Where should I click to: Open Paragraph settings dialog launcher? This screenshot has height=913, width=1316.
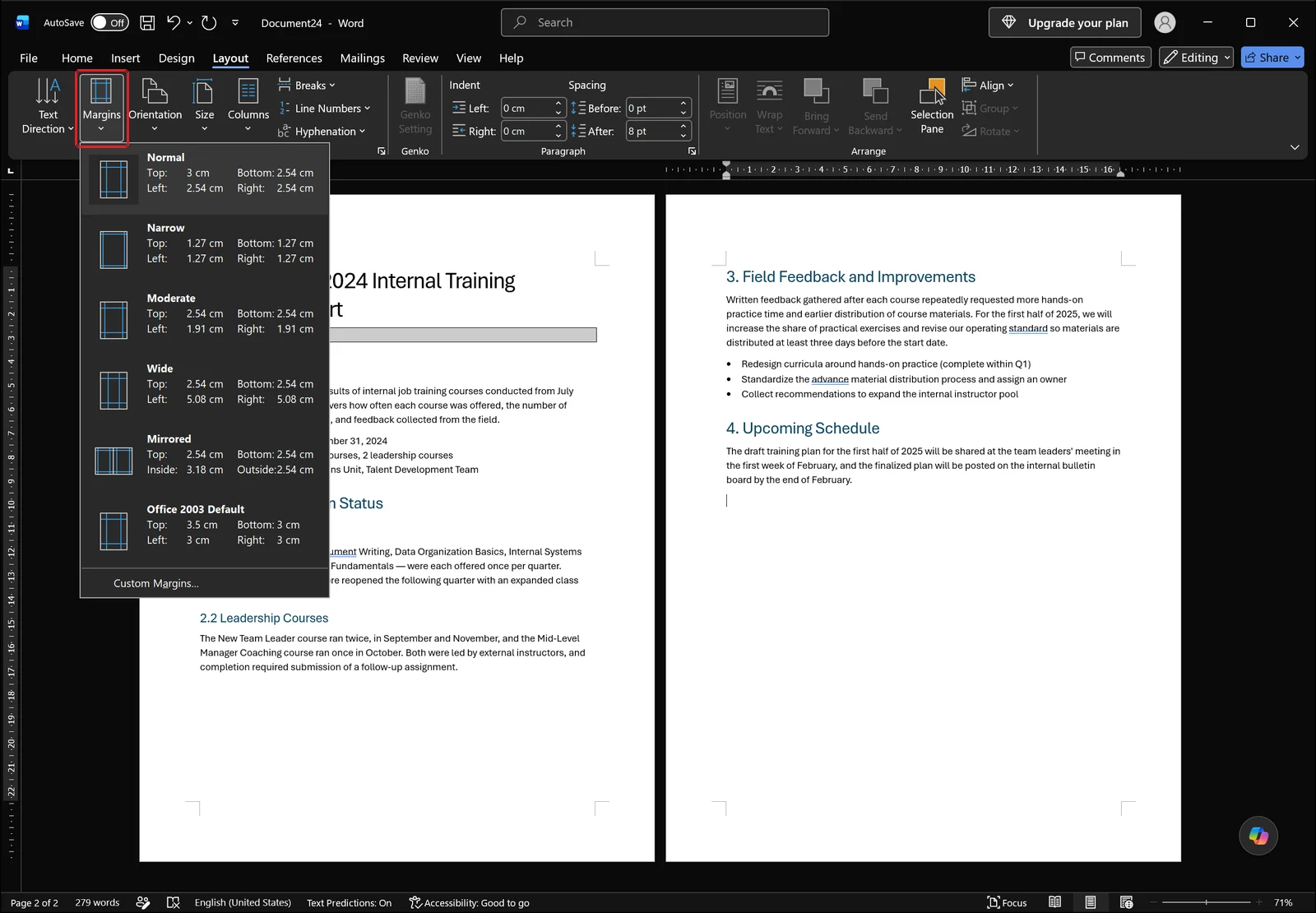pyautogui.click(x=692, y=151)
